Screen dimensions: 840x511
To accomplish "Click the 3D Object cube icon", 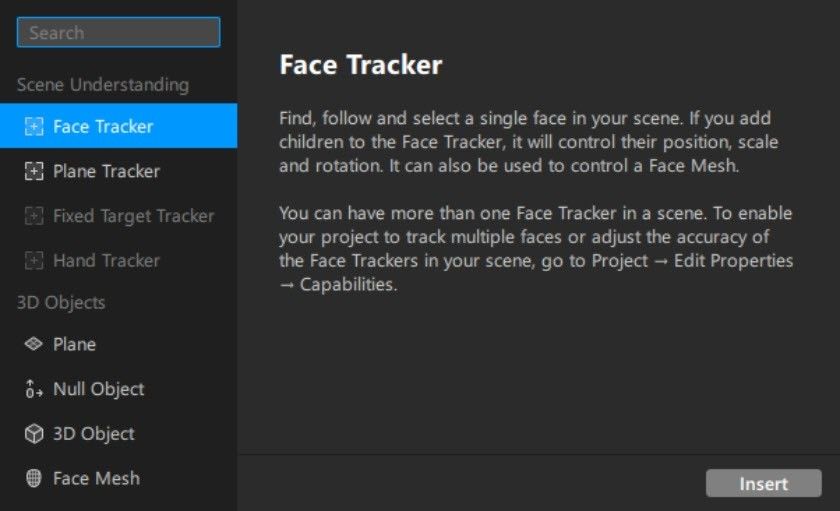I will (x=34, y=433).
